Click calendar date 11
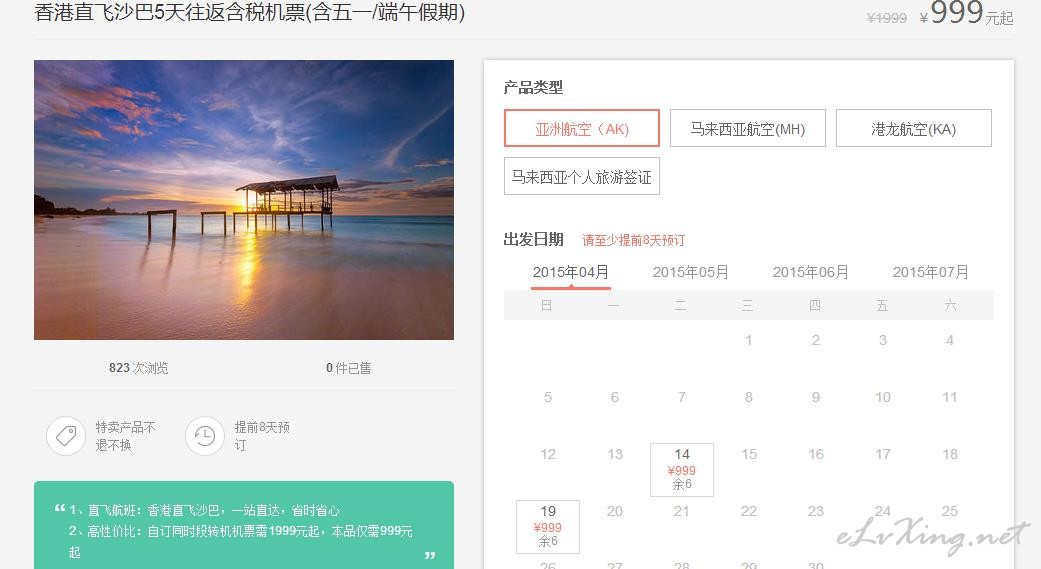The height and width of the screenshot is (569, 1041). 950,397
